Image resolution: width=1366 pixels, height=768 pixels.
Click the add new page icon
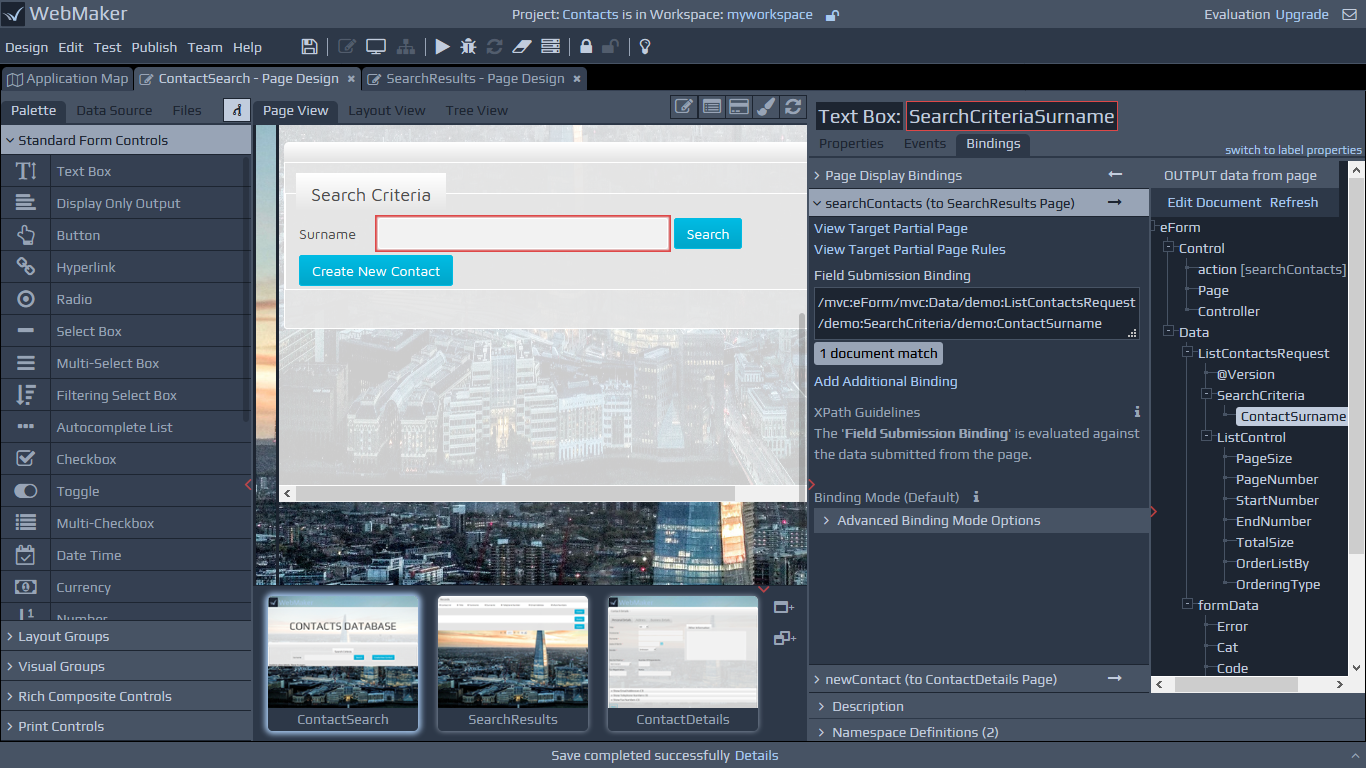[x=784, y=607]
